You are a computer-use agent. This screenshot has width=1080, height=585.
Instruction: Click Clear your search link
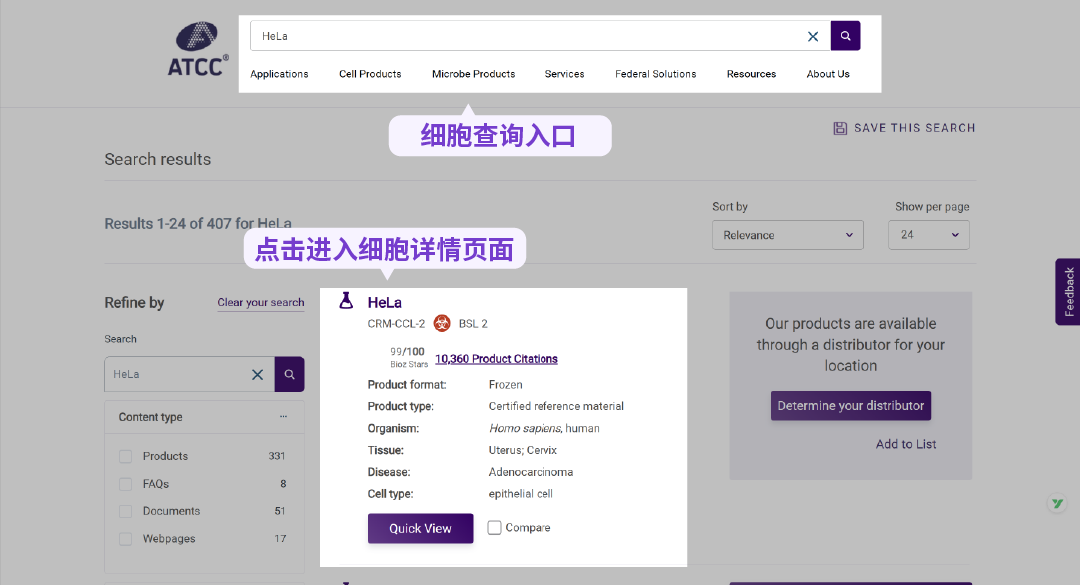[260, 302]
